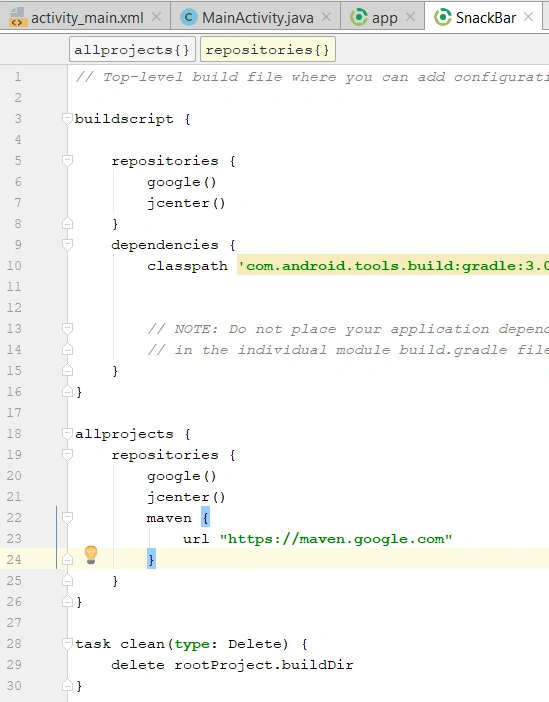The width and height of the screenshot is (549, 702).
Task: Click 'task clean(type: Delete)' on line 28
Action: [x=182, y=644]
